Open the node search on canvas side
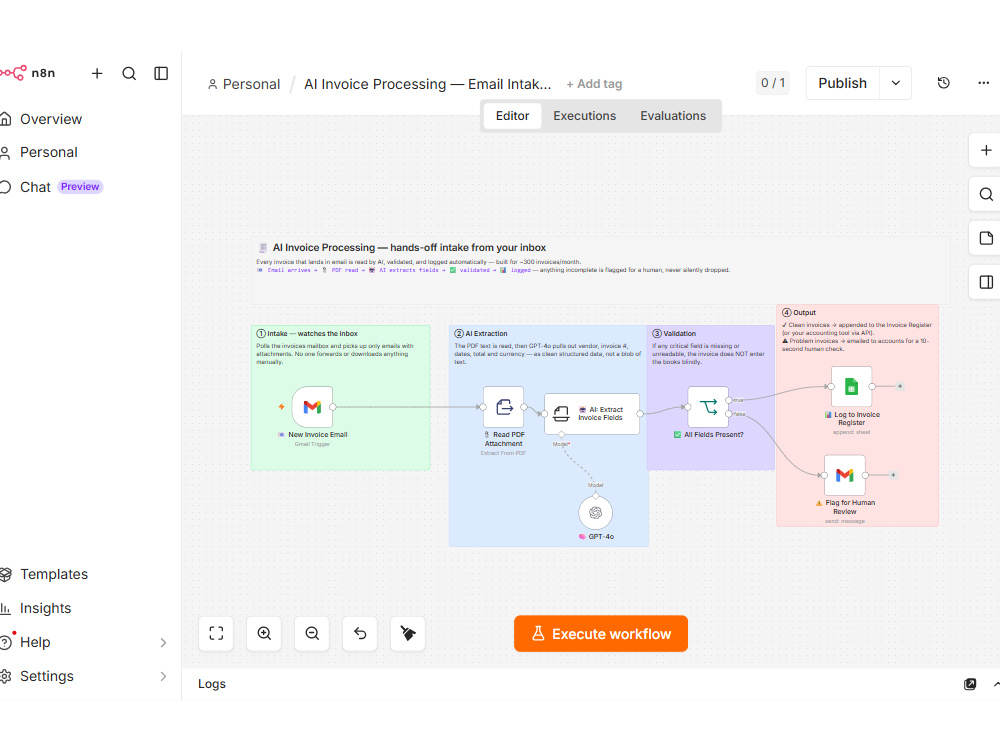Screen dimensions: 1000x750 (x=985, y=195)
